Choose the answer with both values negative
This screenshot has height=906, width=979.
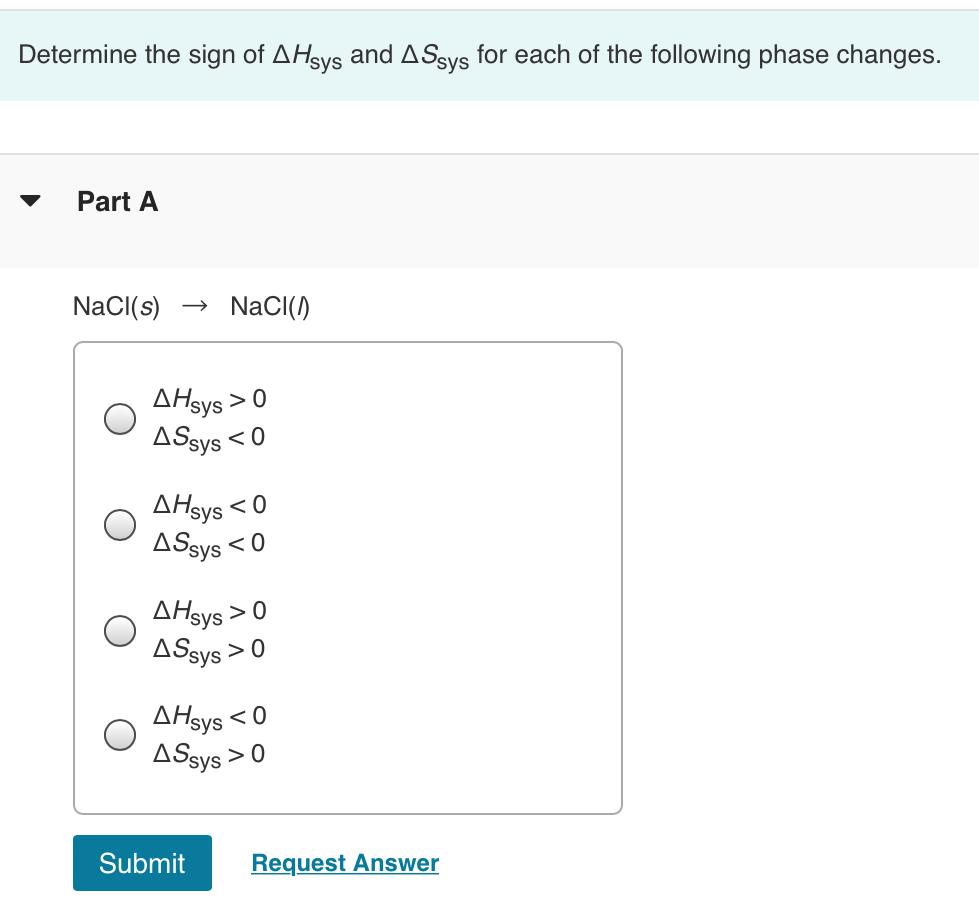tap(119, 522)
